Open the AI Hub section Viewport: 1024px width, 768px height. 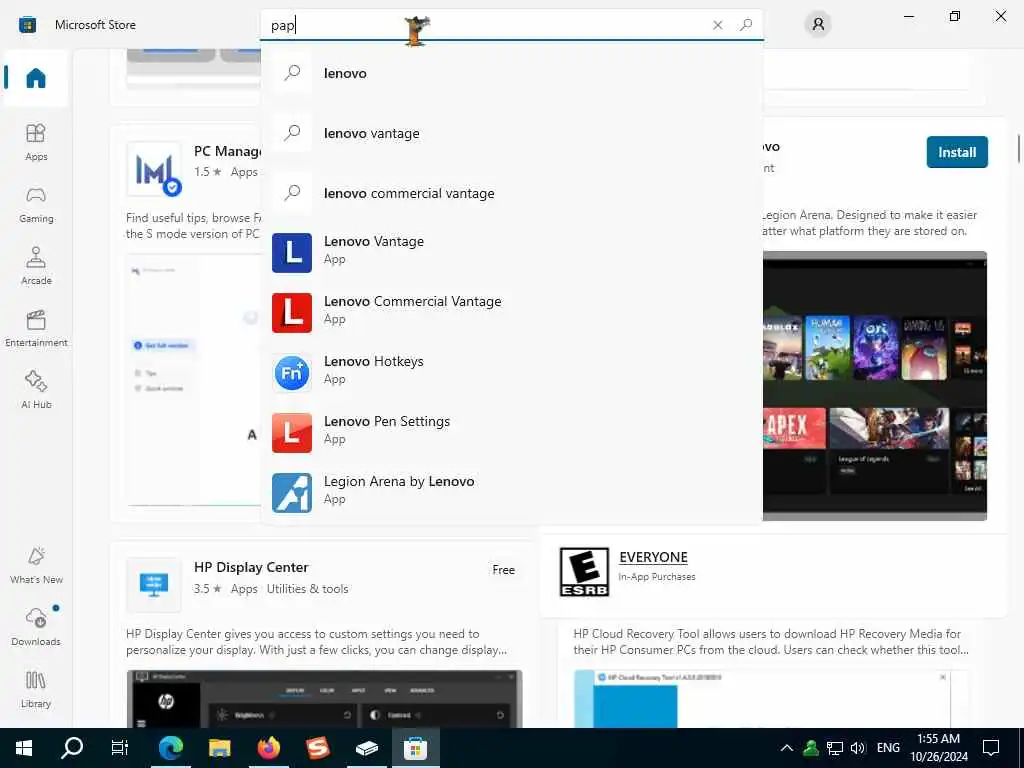coord(36,390)
